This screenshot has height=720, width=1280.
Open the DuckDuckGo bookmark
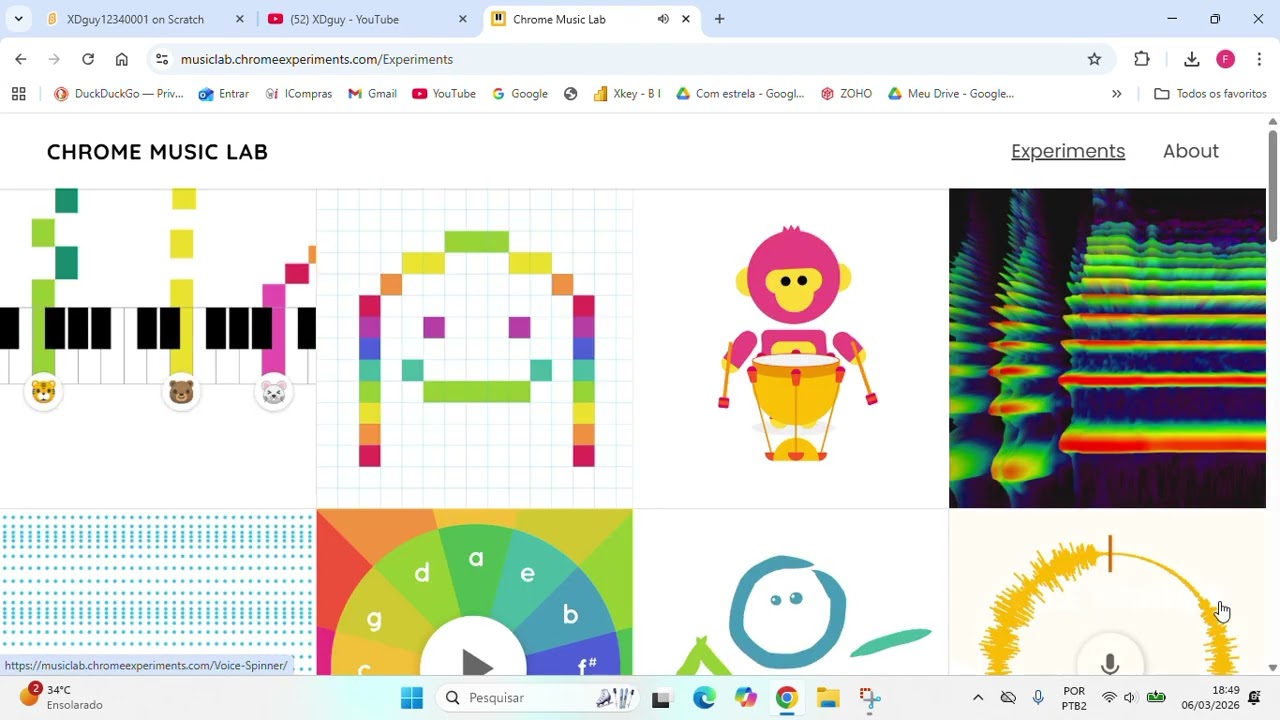pyautogui.click(x=119, y=94)
